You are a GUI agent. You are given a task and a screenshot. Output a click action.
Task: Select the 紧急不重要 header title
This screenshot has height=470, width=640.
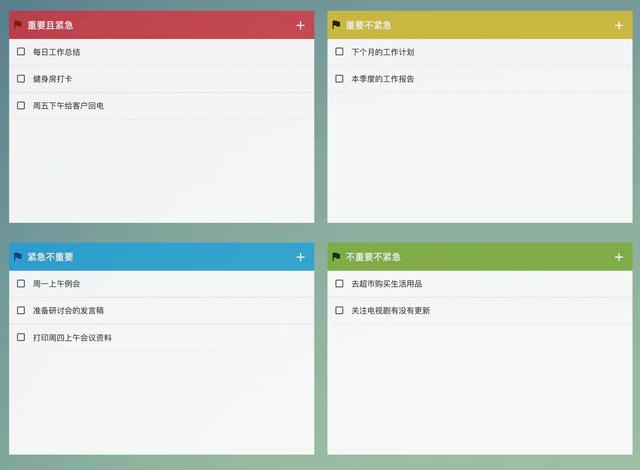point(50,257)
